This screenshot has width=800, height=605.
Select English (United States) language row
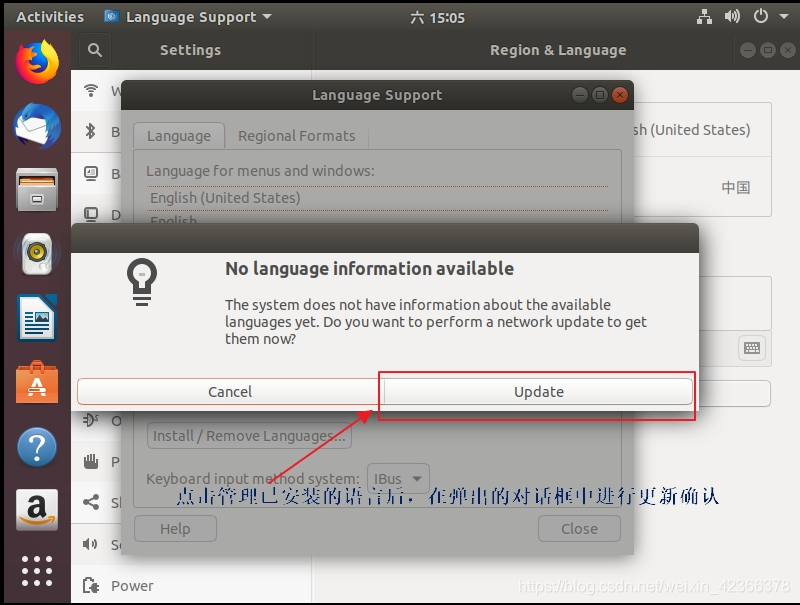tap(378, 198)
